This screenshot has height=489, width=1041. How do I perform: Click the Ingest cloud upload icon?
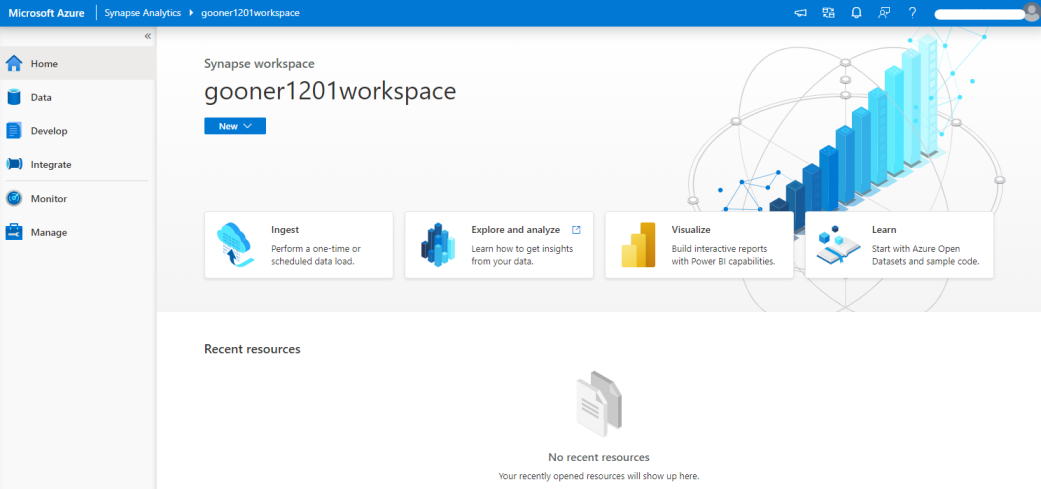236,245
